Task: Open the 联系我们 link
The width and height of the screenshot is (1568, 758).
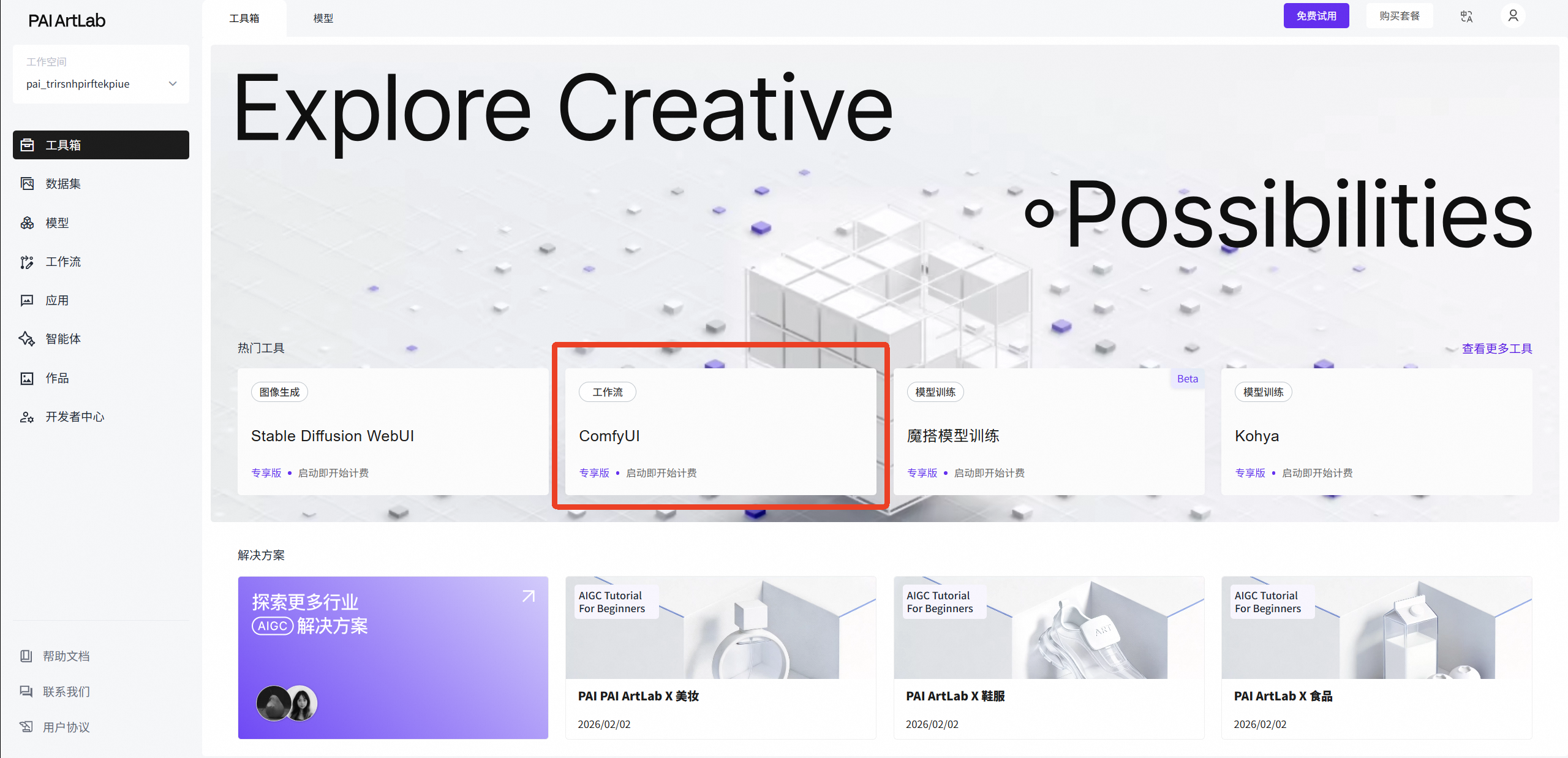Action: (x=66, y=692)
